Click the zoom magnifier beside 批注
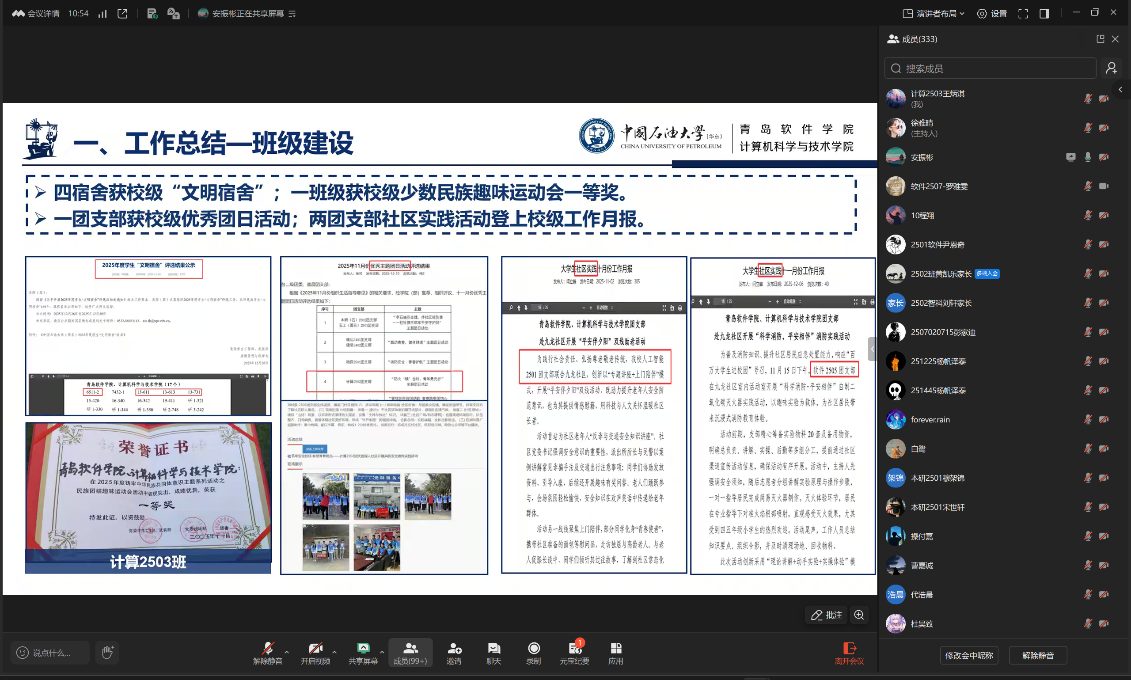The image size is (1131, 680). click(859, 615)
